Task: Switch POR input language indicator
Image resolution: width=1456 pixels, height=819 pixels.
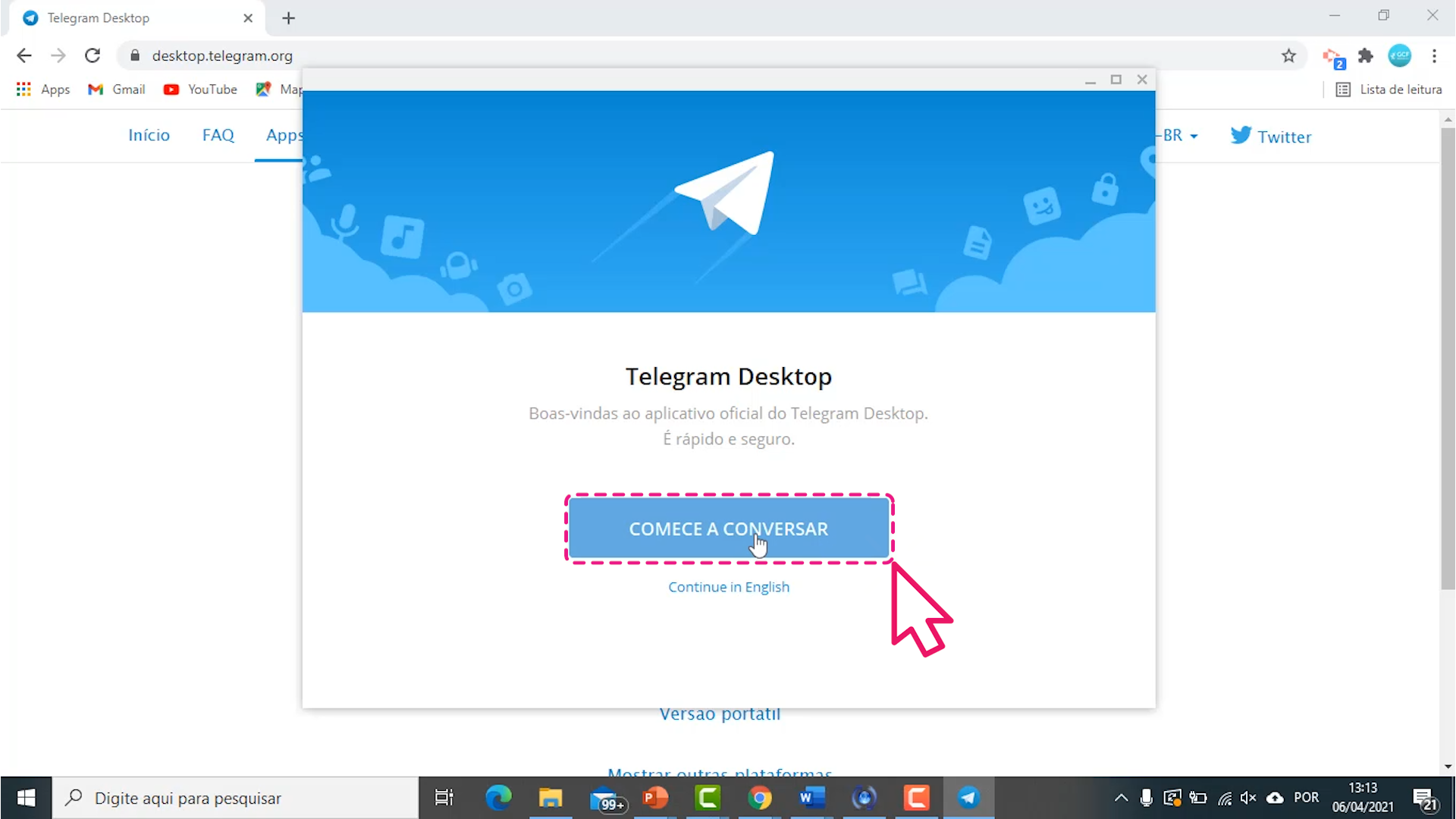Action: pyautogui.click(x=1306, y=798)
